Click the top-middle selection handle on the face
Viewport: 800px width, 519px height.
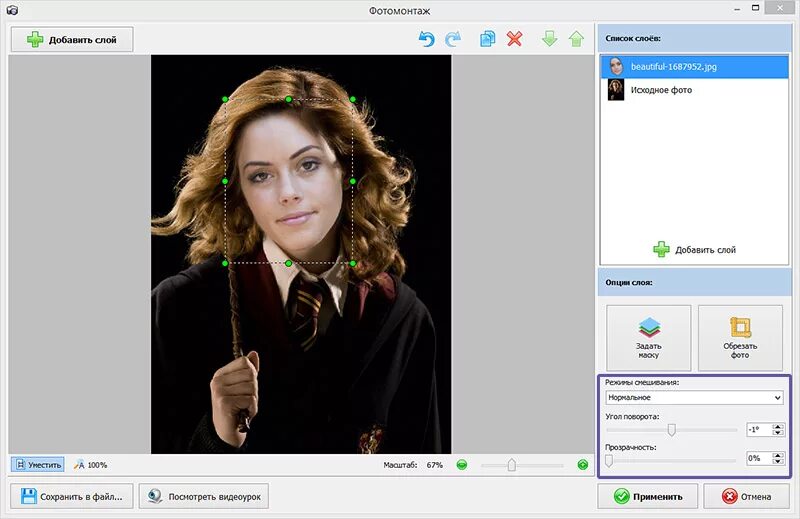coord(289,99)
